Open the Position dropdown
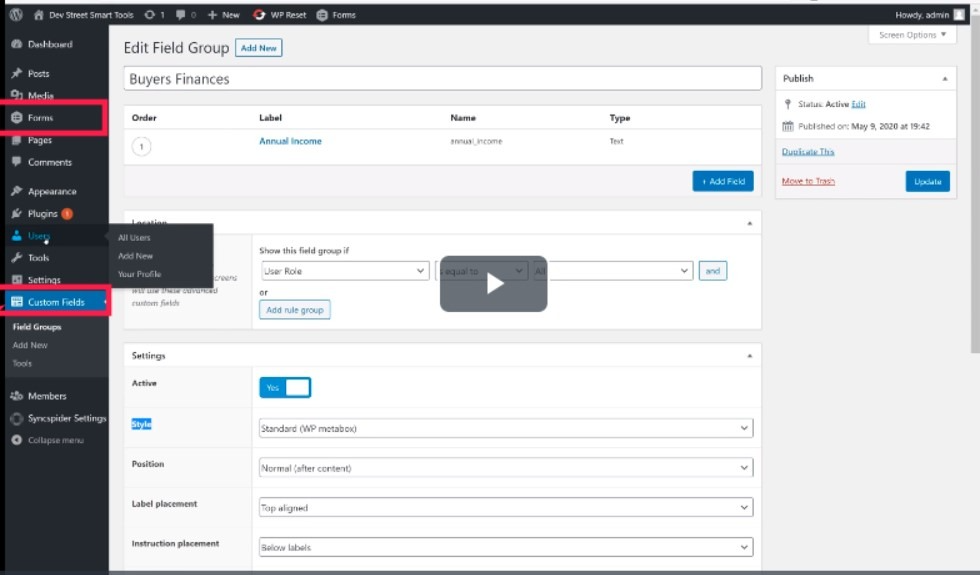Viewport: 980px width, 575px height. tap(506, 468)
